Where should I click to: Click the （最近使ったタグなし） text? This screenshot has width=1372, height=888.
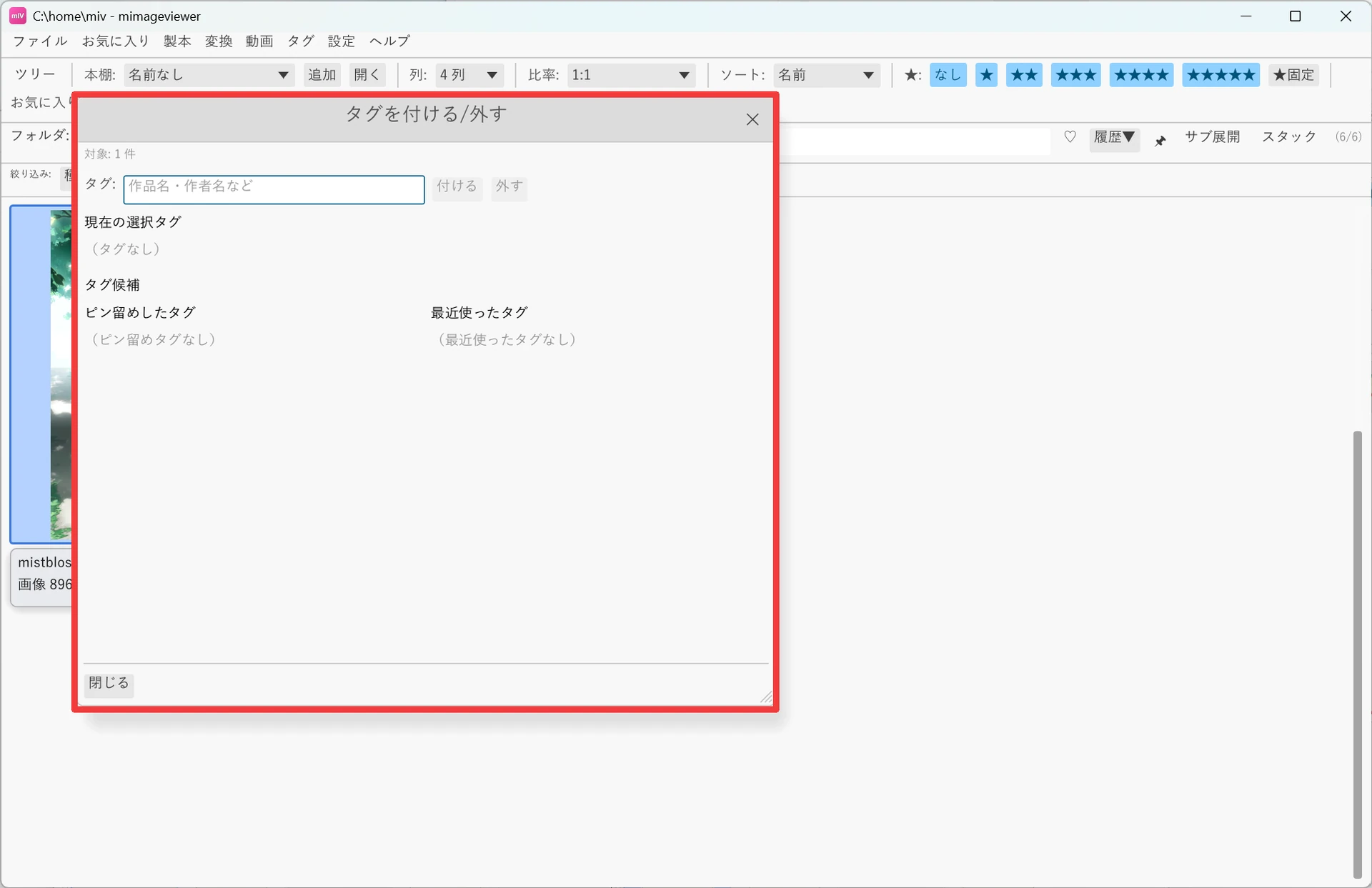[x=507, y=340]
